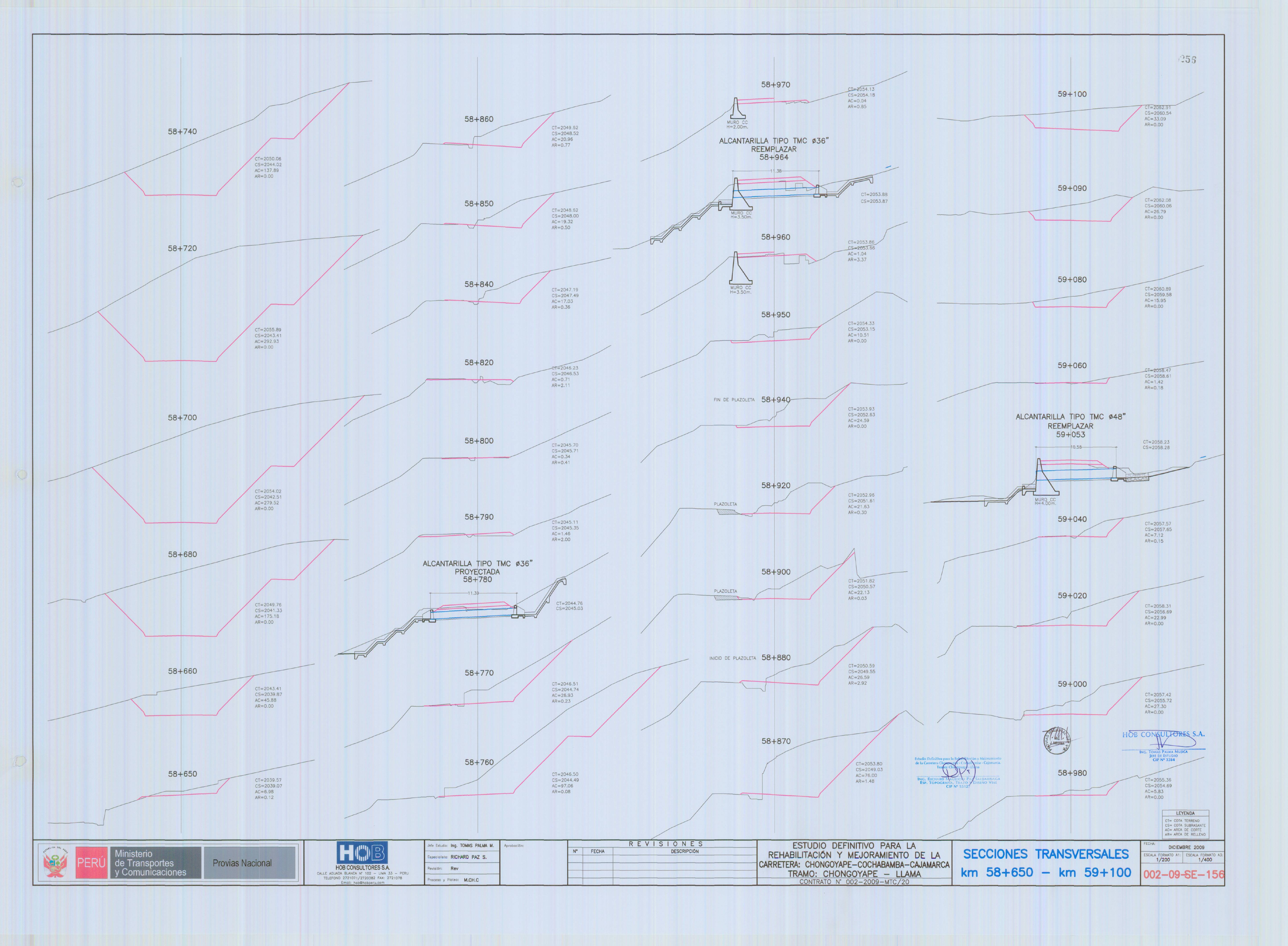Click the ALCANTARILLA TIPO TMC ø48" title
The height and width of the screenshot is (946, 1288).
1070,417
